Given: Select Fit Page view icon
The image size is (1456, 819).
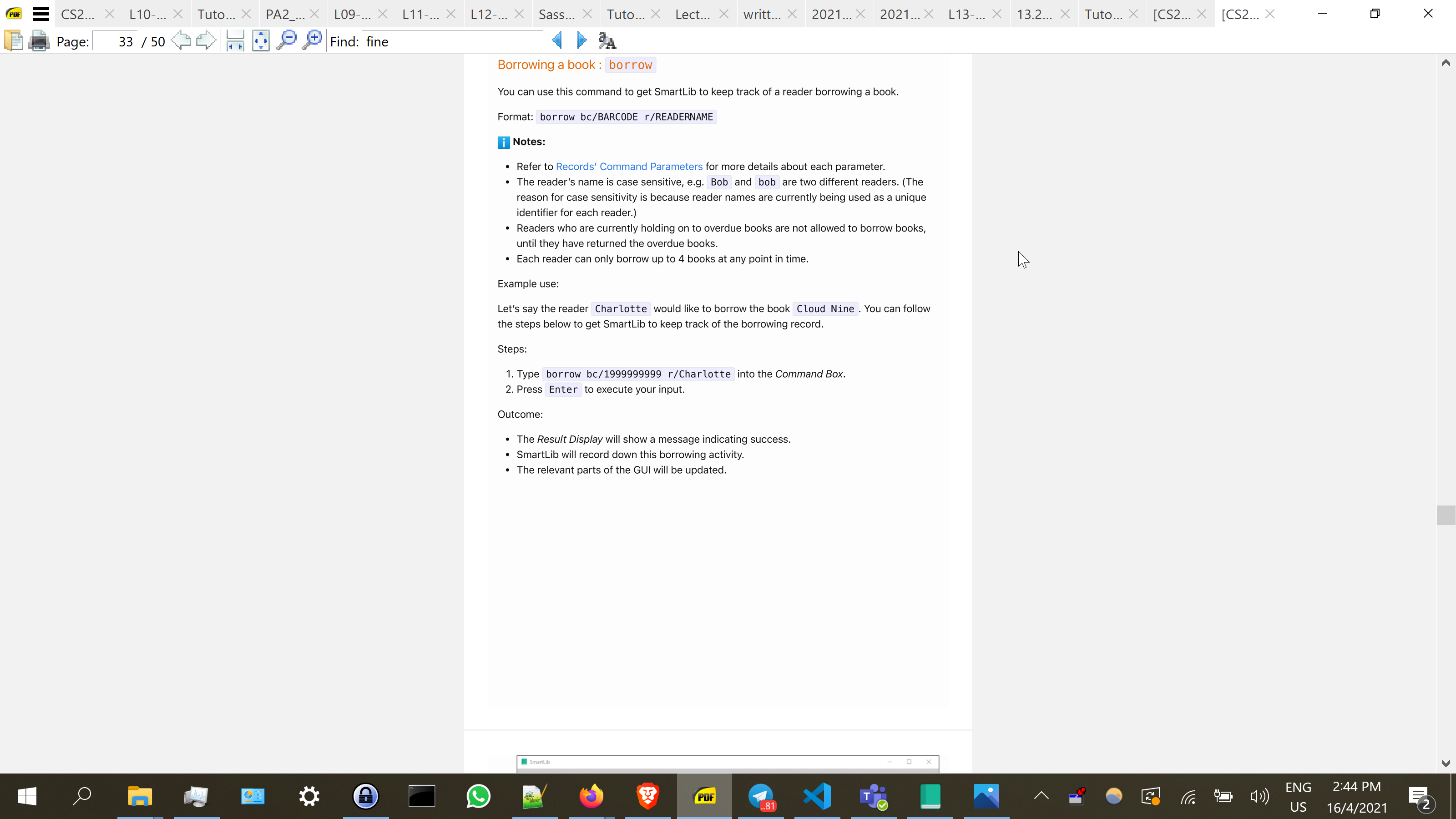Looking at the screenshot, I should [x=261, y=41].
